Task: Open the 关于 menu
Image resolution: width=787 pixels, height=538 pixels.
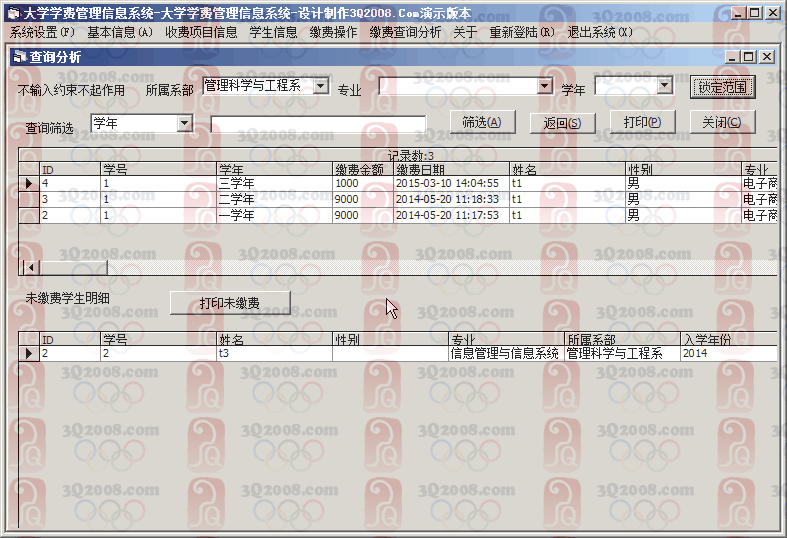Action: click(x=465, y=32)
